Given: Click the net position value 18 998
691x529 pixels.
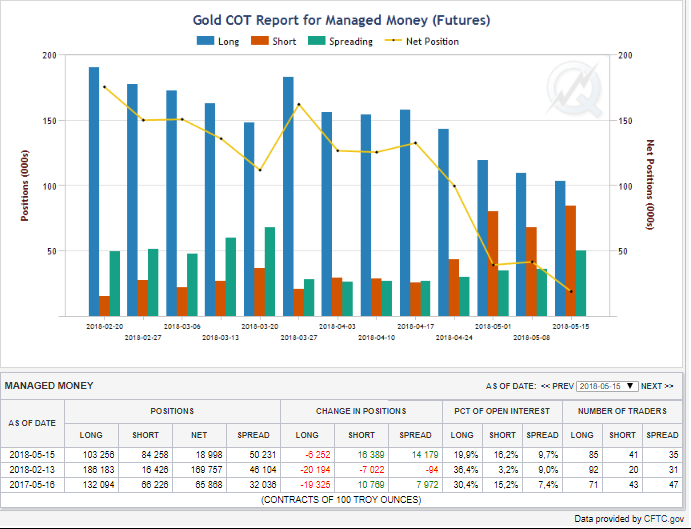Looking at the screenshot, I should (209, 454).
